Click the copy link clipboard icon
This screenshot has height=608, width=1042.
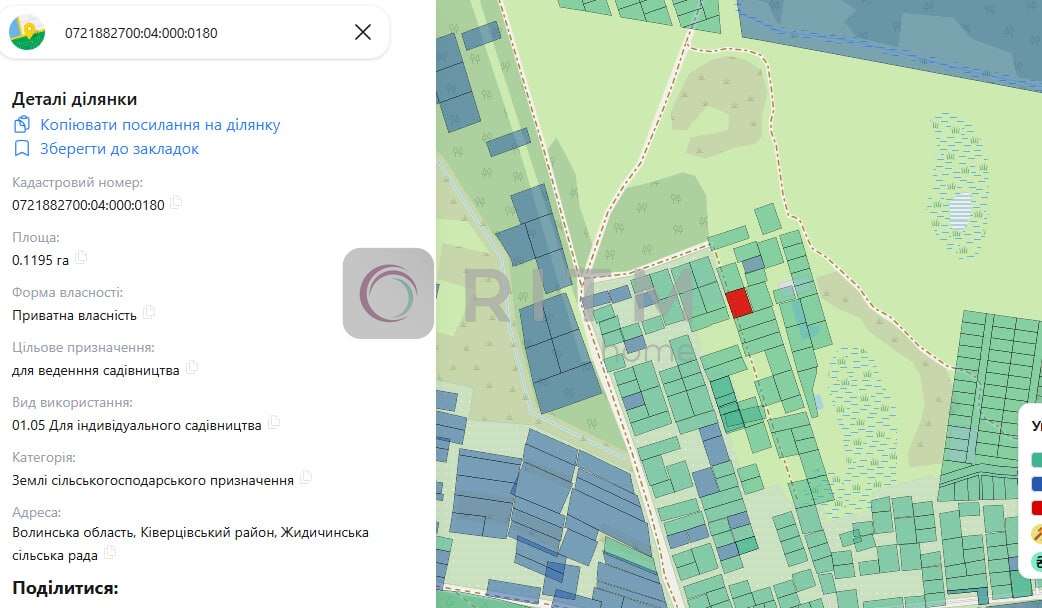pos(22,125)
